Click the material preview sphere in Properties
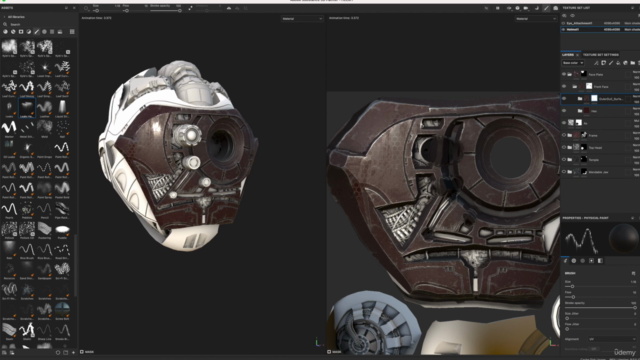Image resolution: width=640 pixels, height=360 pixels. click(623, 239)
